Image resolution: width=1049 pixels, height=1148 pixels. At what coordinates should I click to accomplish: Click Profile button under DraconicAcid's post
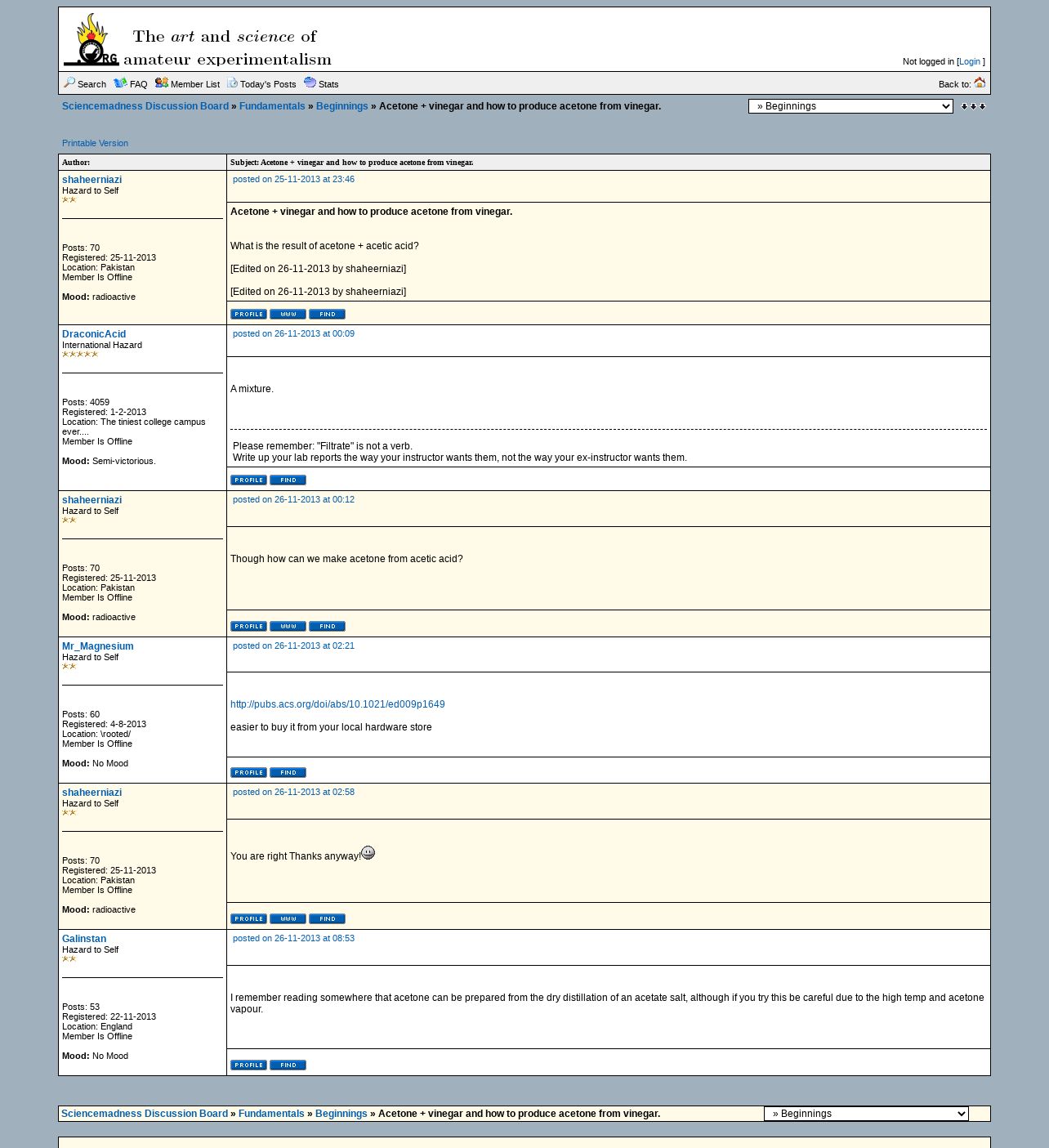point(248,480)
